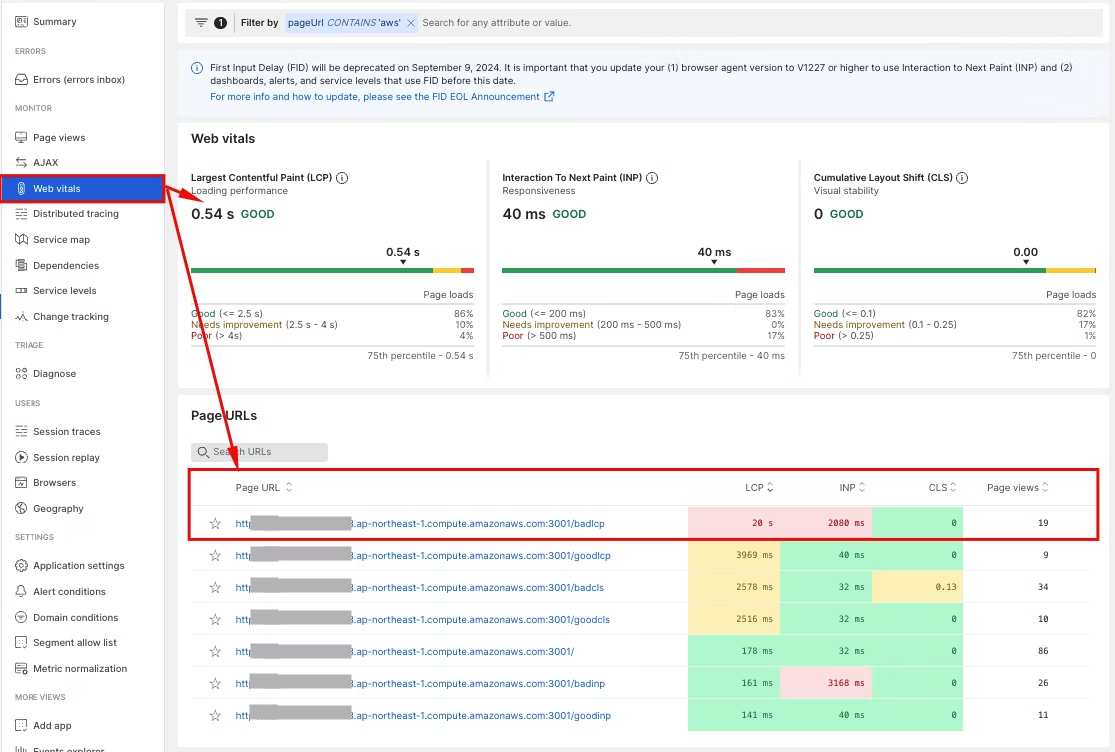This screenshot has height=752, width=1115.
Task: Open the /badinp page URL link
Action: 420,684
